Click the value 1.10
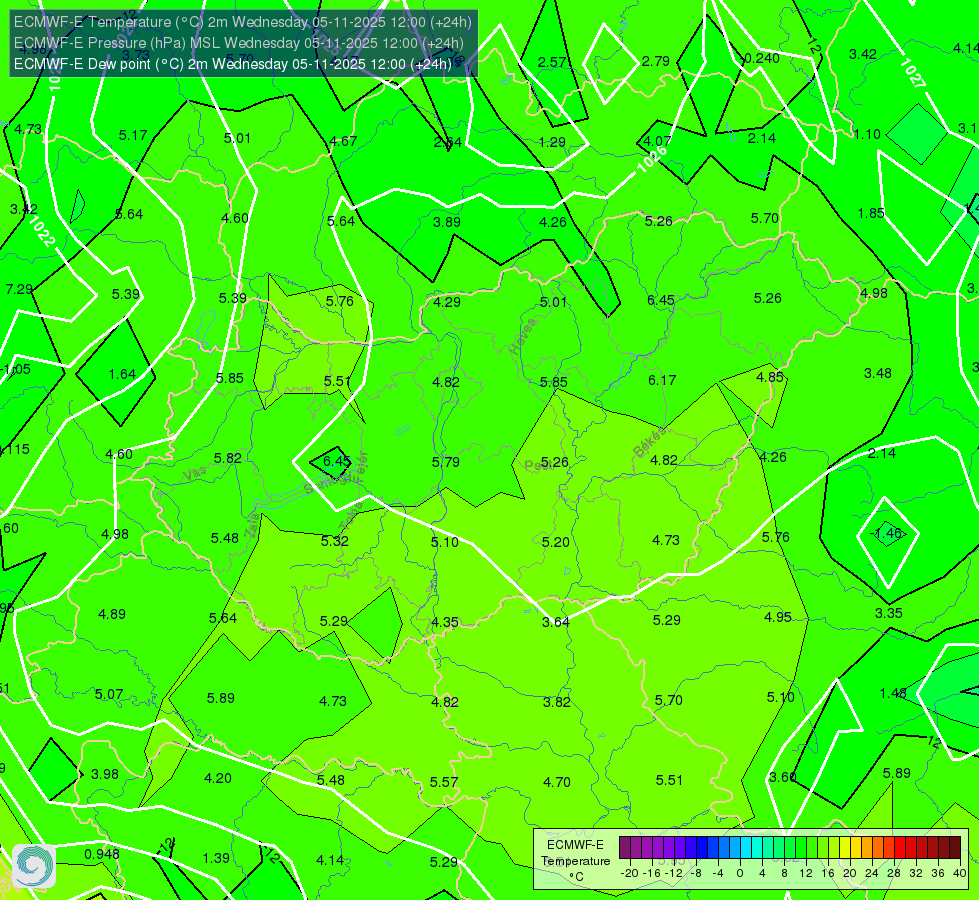979x900 pixels. coord(867,134)
